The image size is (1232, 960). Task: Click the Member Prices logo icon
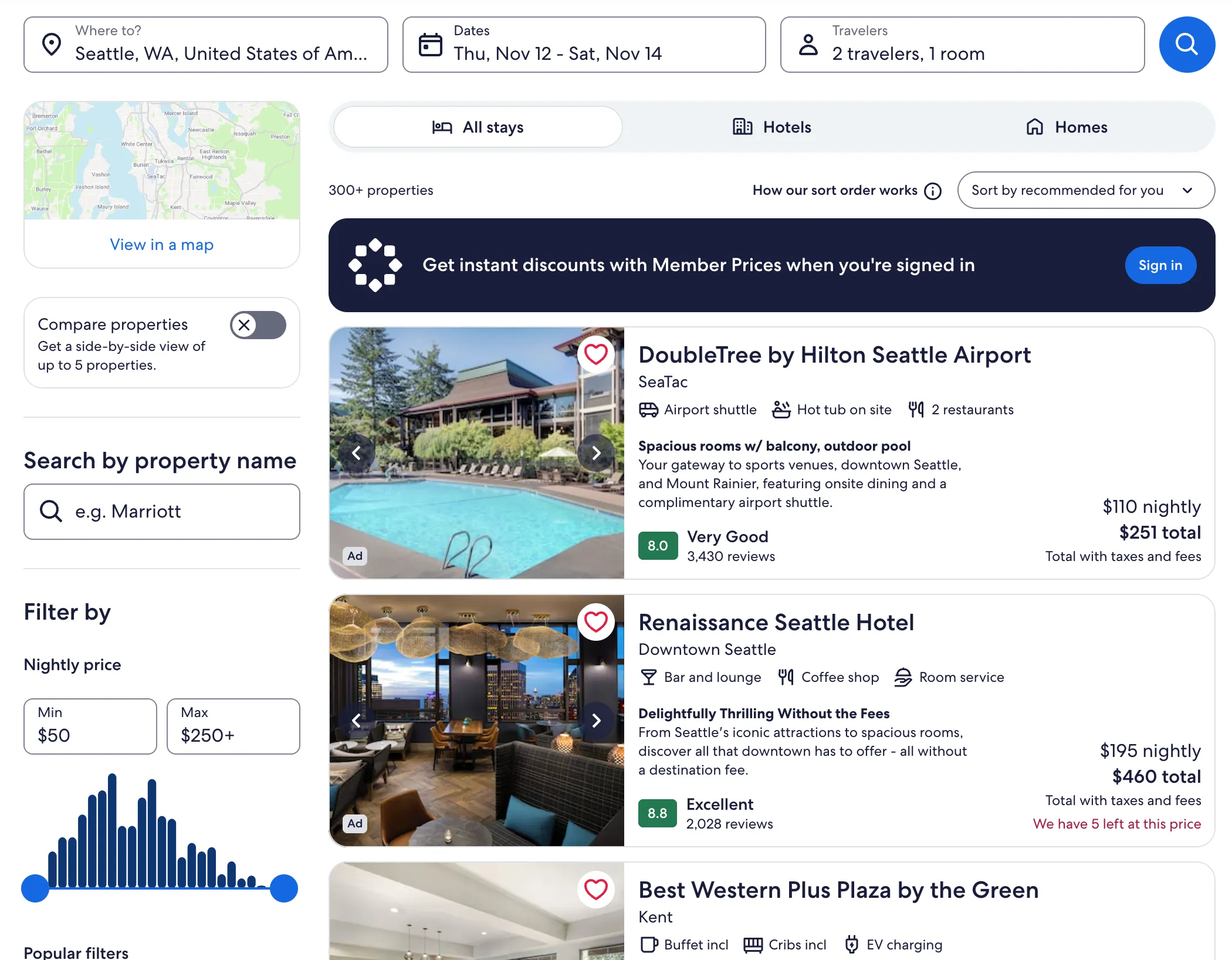(x=375, y=265)
